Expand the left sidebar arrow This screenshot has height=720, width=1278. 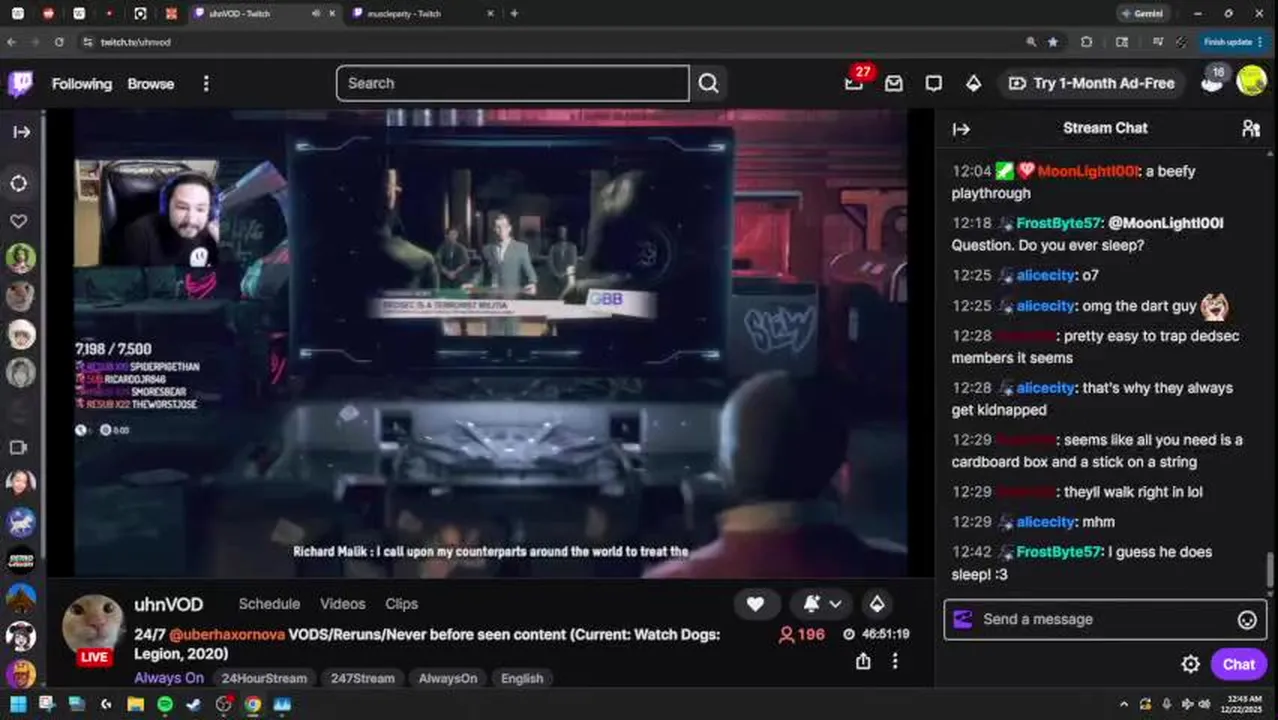coord(21,132)
